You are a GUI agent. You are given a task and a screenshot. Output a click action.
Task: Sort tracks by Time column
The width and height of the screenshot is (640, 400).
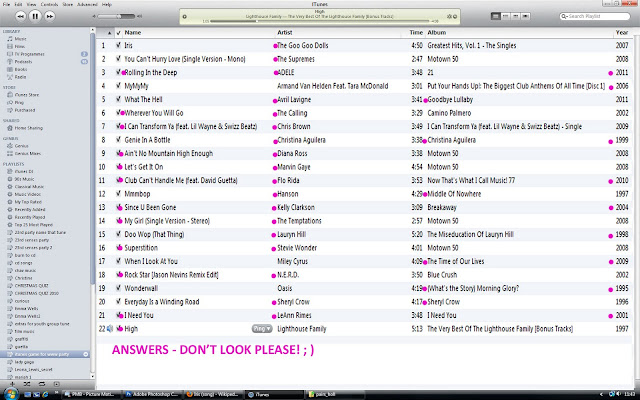(417, 33)
